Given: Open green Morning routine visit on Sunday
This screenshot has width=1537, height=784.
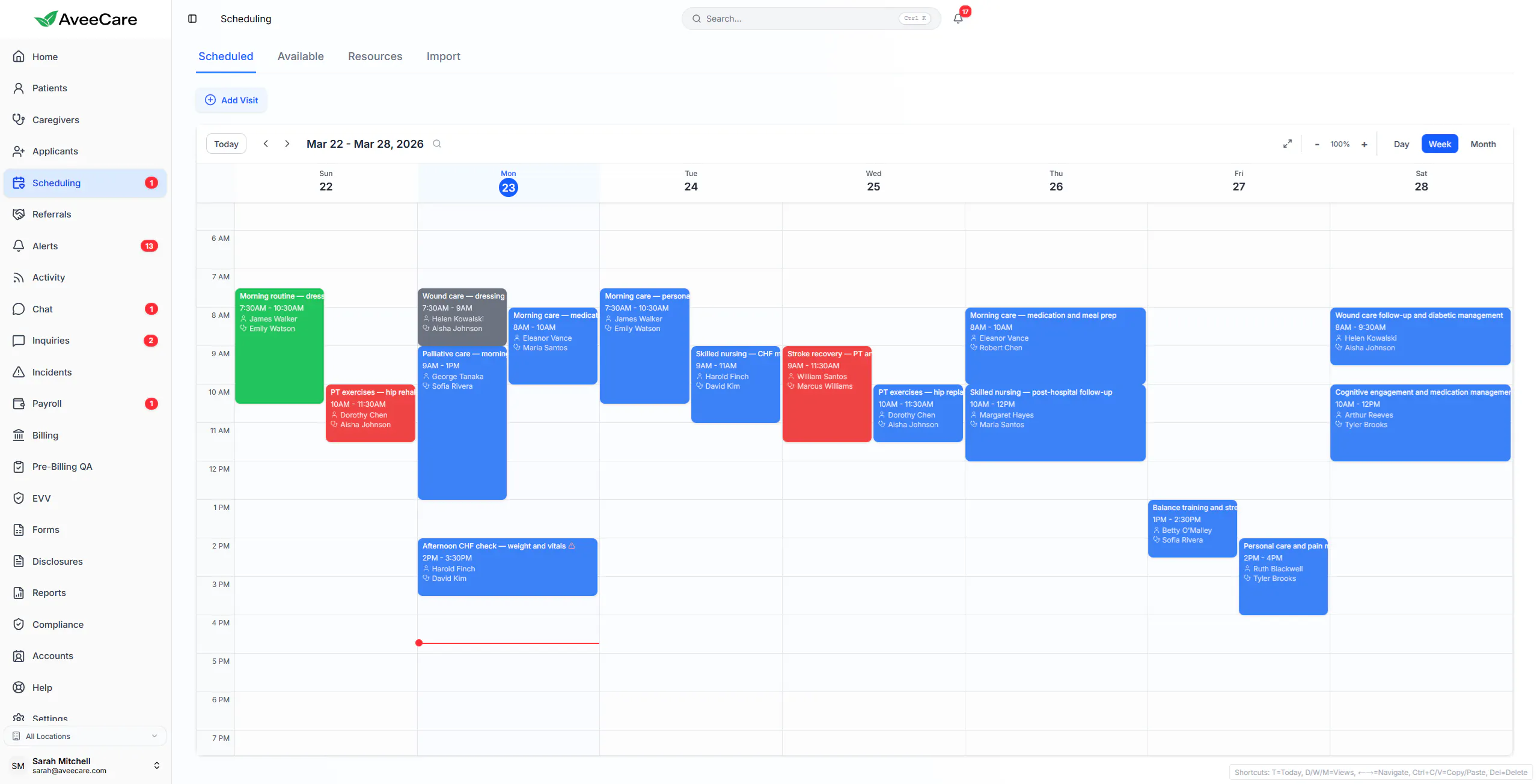Looking at the screenshot, I should [x=280, y=346].
